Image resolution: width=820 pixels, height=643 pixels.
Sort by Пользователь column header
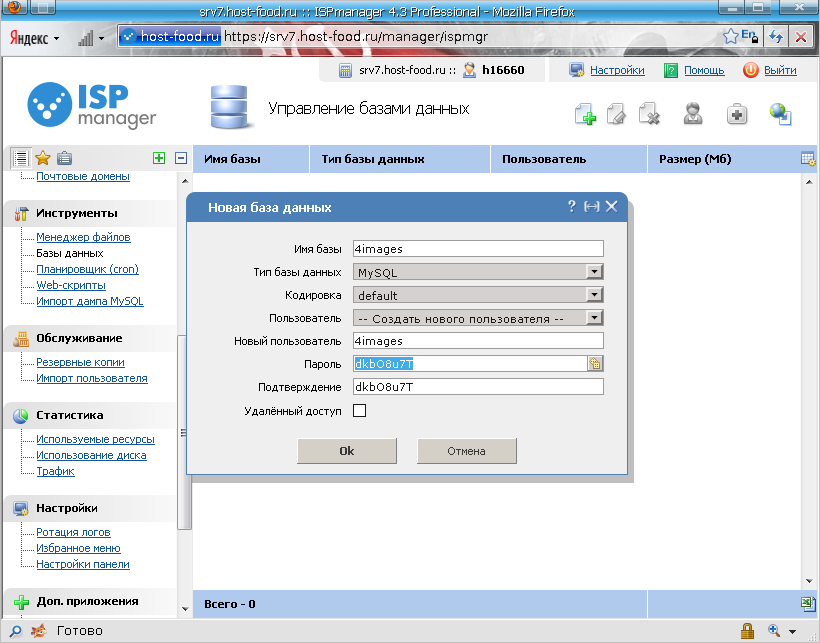pyautogui.click(x=544, y=159)
